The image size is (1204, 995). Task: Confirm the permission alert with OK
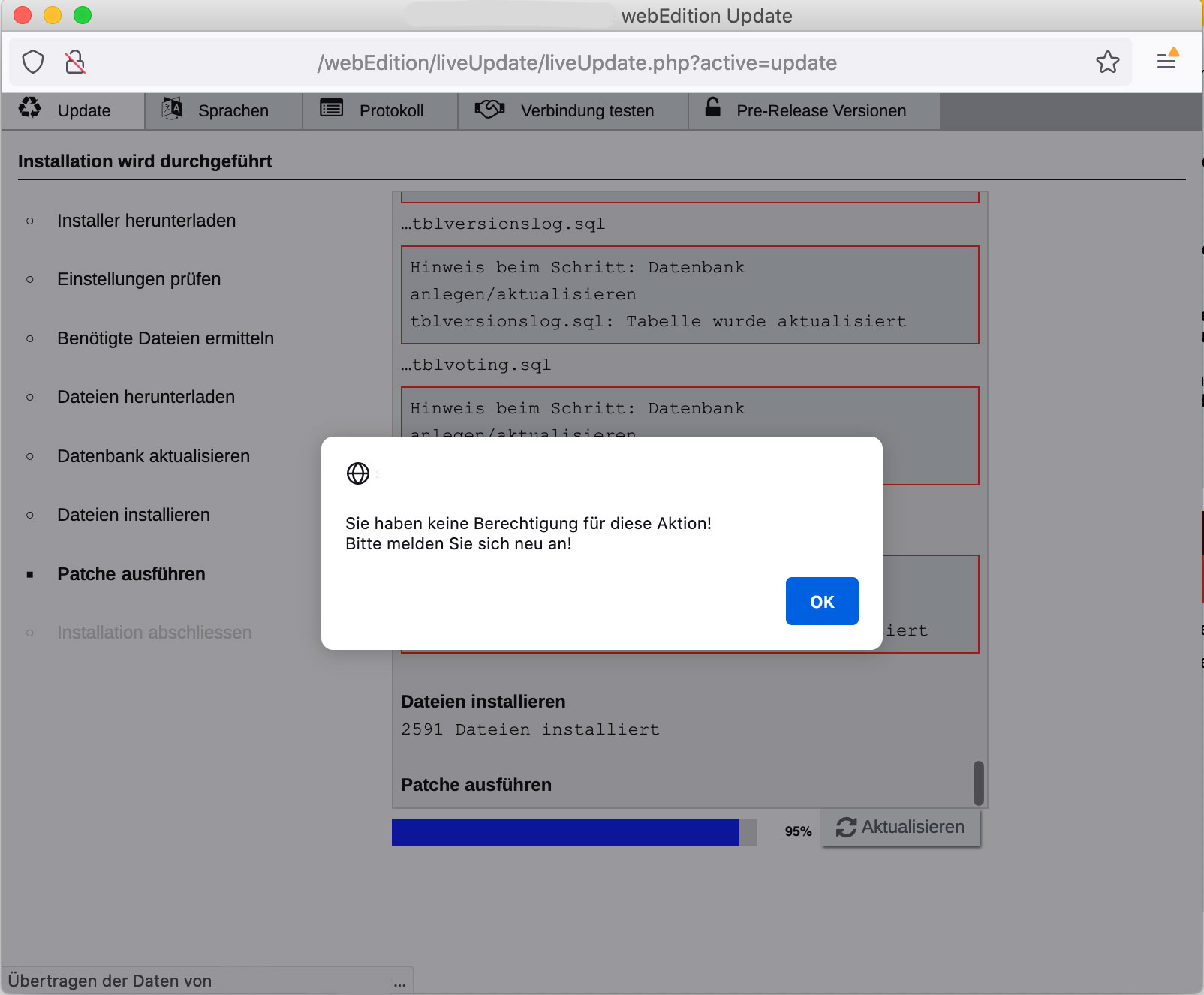(x=822, y=601)
